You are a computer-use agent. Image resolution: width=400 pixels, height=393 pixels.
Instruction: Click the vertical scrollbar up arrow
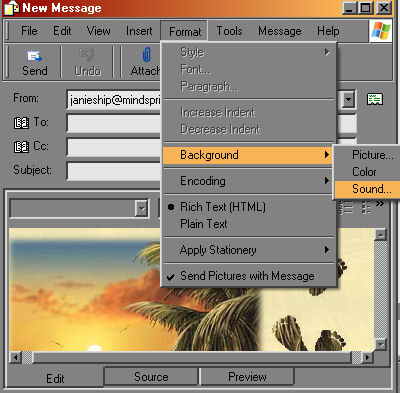coord(380,235)
